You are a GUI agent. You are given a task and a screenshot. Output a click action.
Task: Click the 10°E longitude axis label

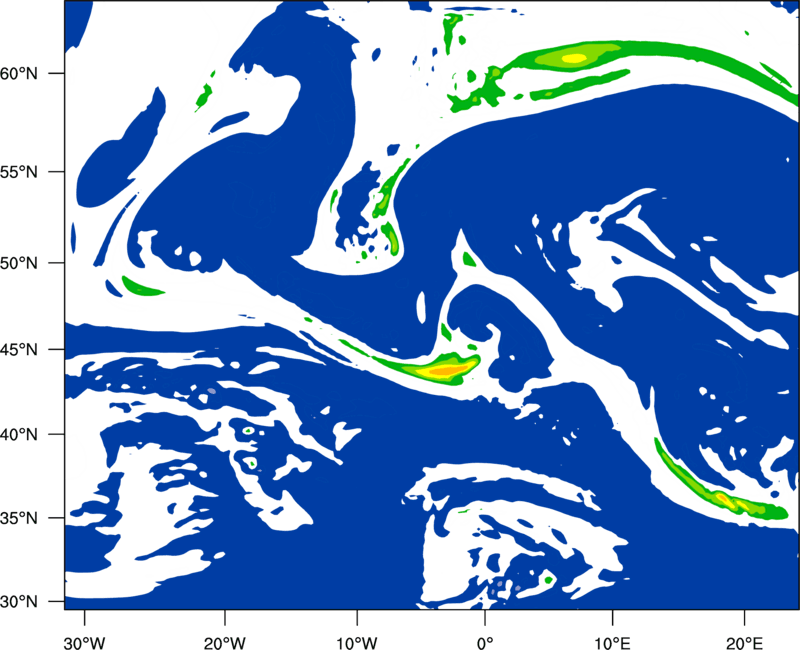(x=612, y=643)
